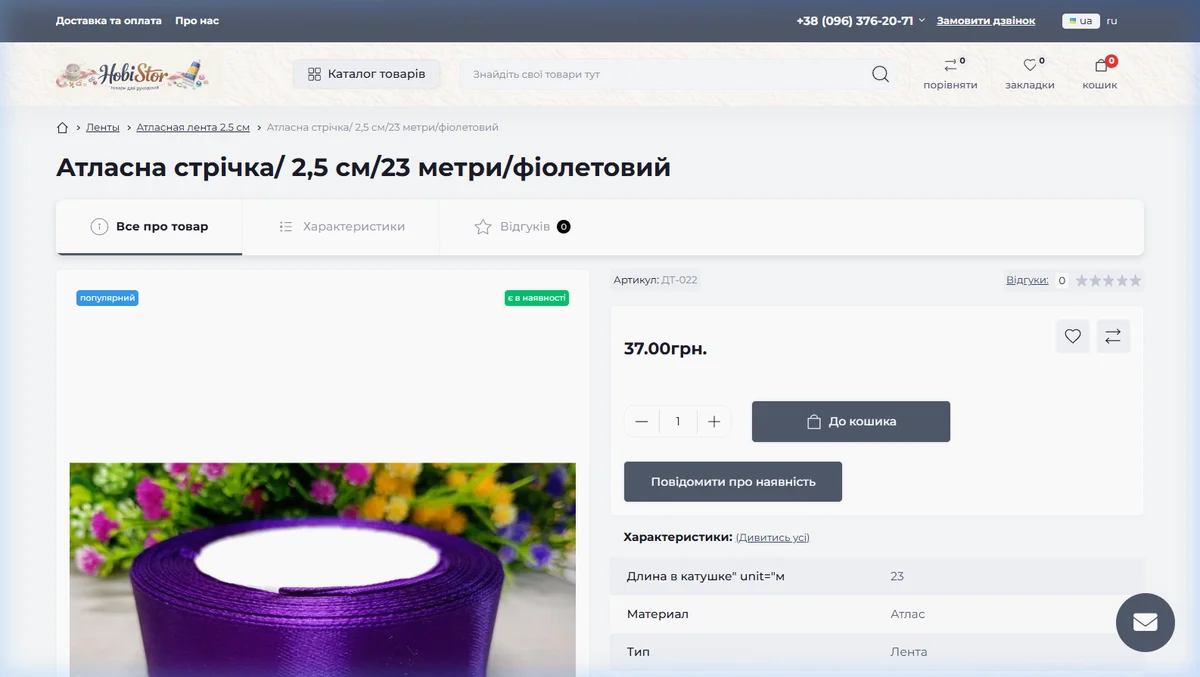This screenshot has width=1200, height=677.
Task: Click Замовити дзвінок link
Action: pos(986,21)
